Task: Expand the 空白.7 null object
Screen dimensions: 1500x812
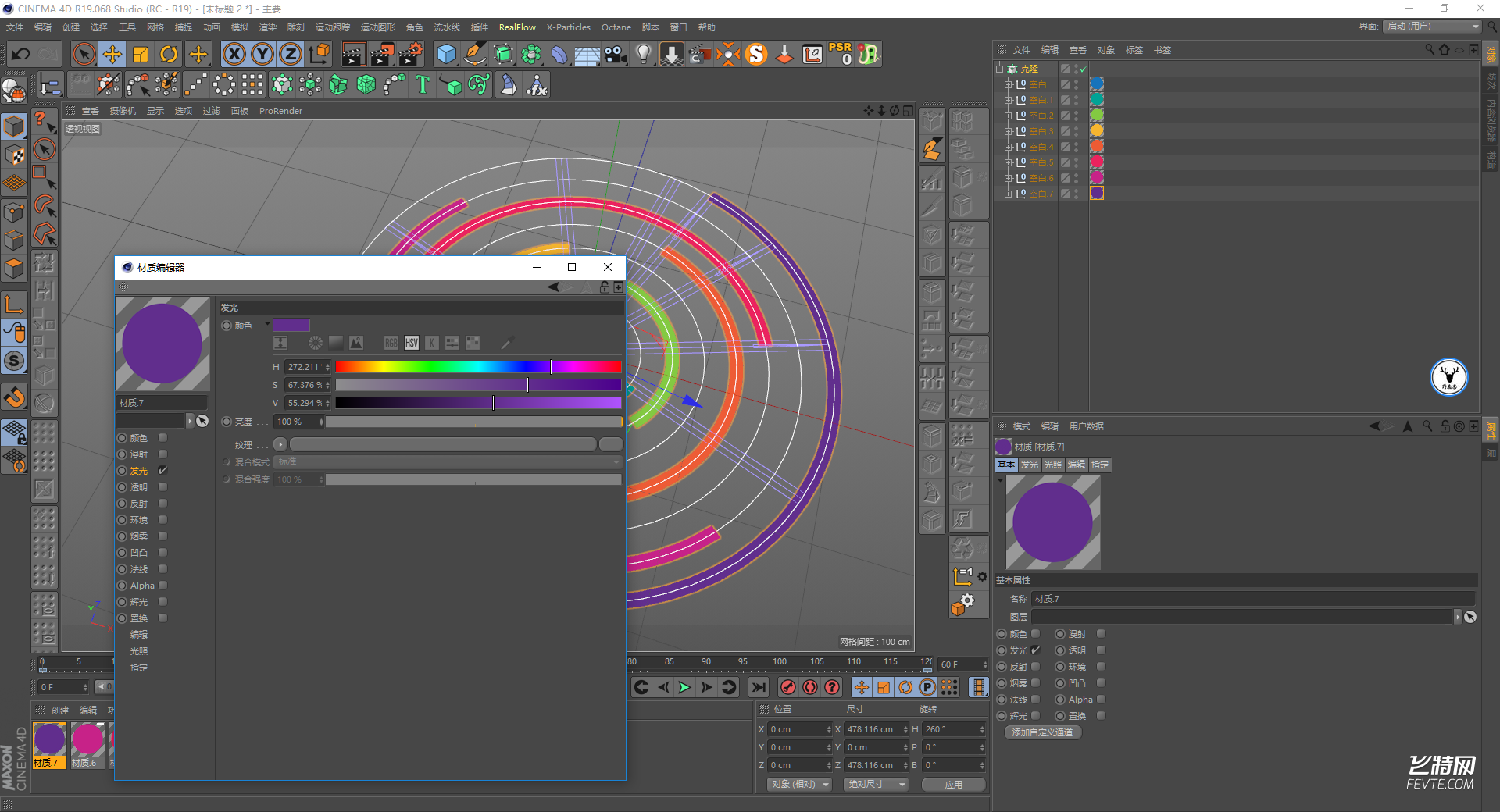Action: [1008, 194]
